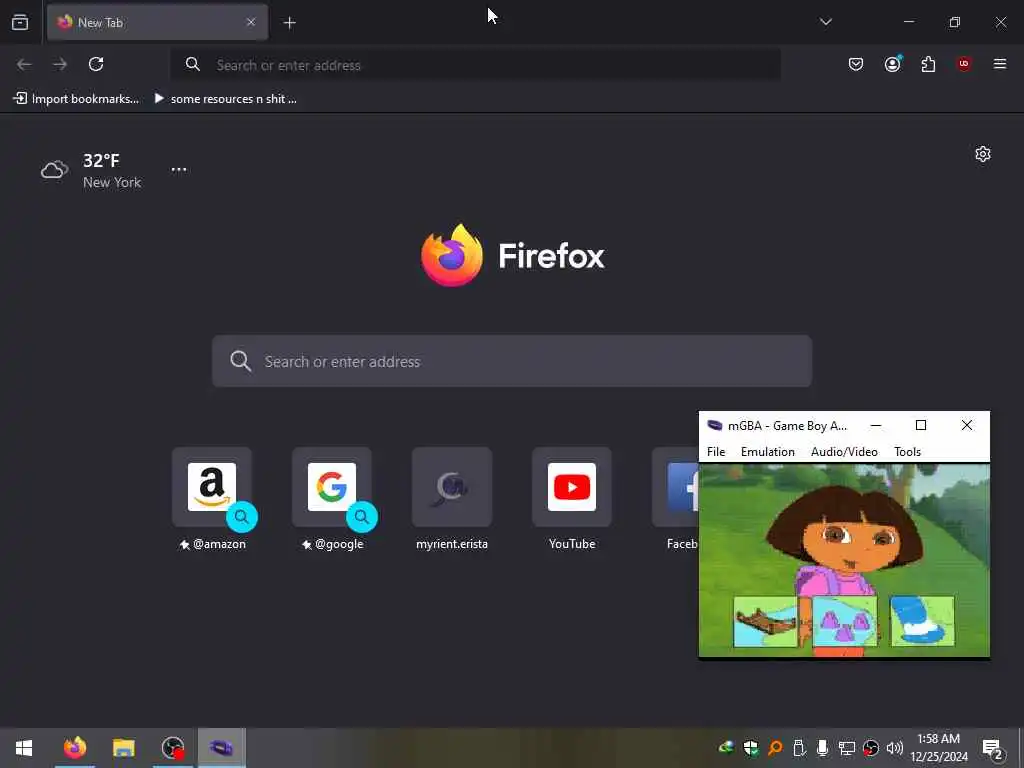Image resolution: width=1024 pixels, height=768 pixels.
Task: Pick the purple mountains picture in mGBA game
Action: coord(844,621)
